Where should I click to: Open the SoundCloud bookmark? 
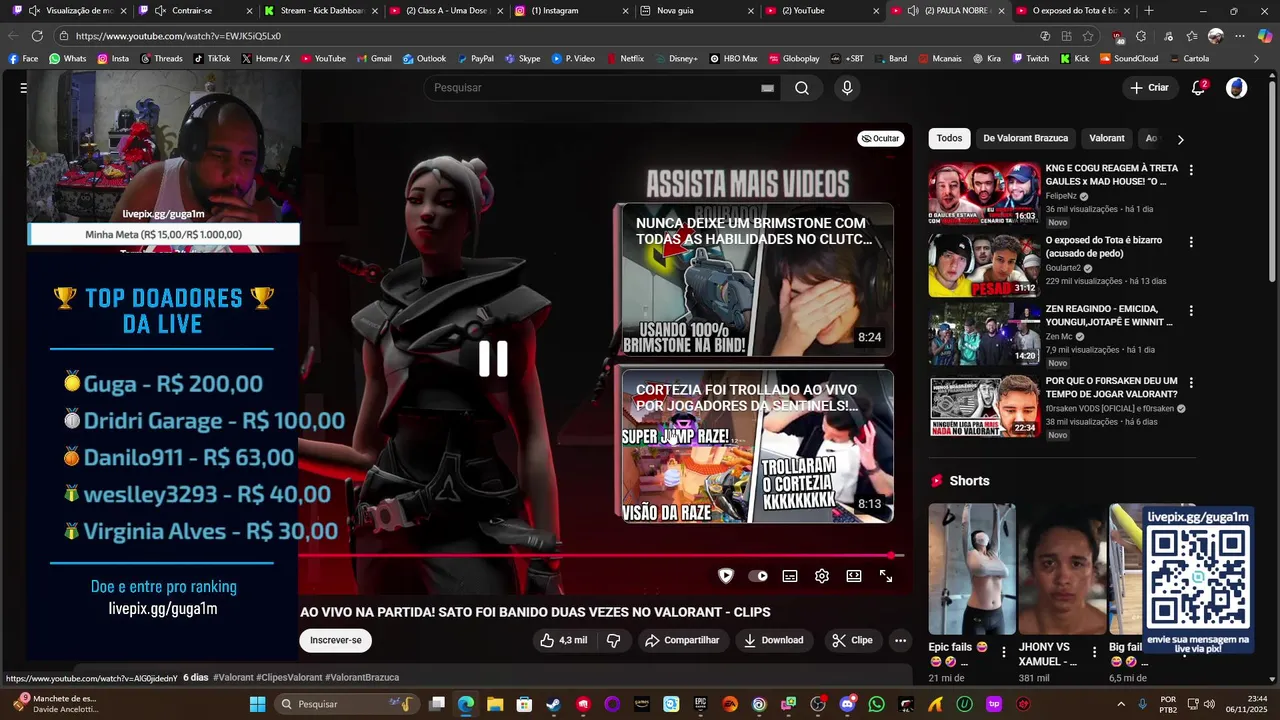click(1129, 59)
